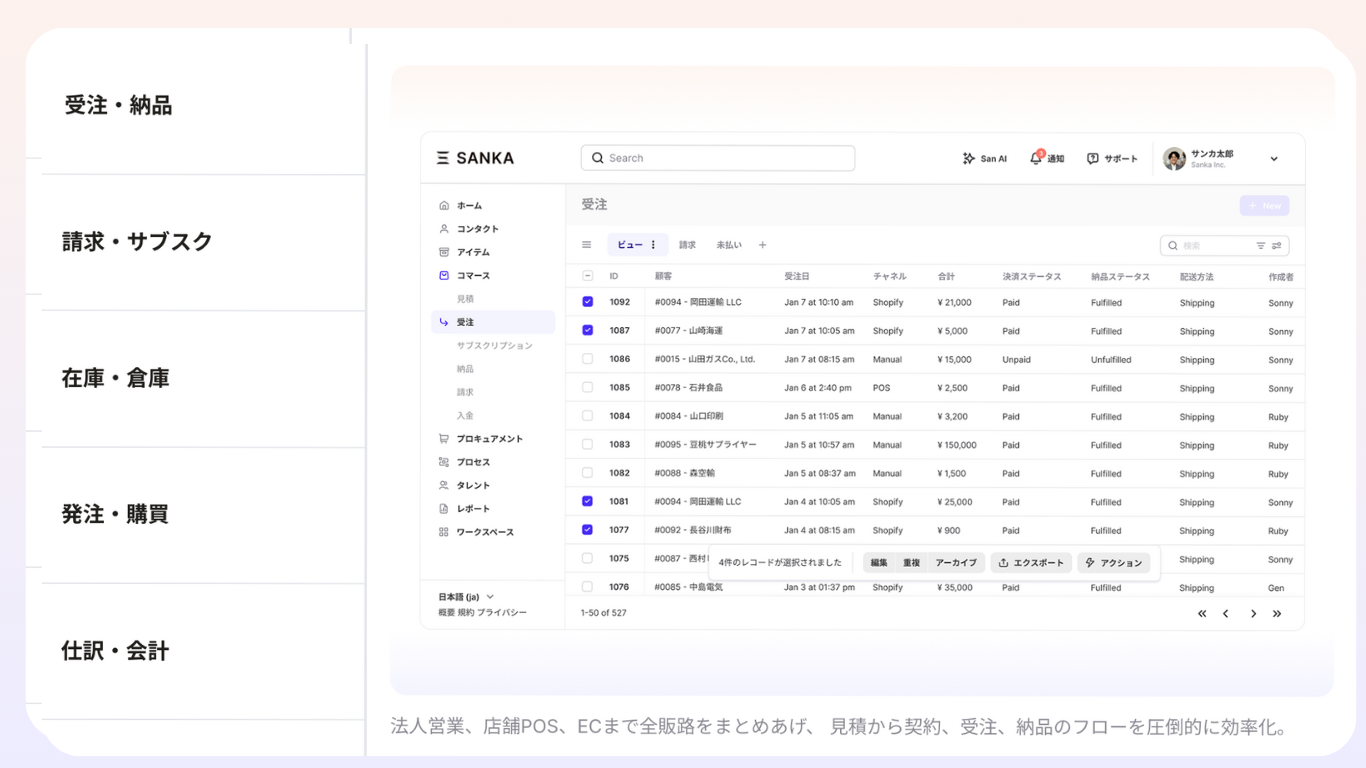The height and width of the screenshot is (768, 1366).
Task: Click the San AI sparkle icon
Action: pos(968,158)
